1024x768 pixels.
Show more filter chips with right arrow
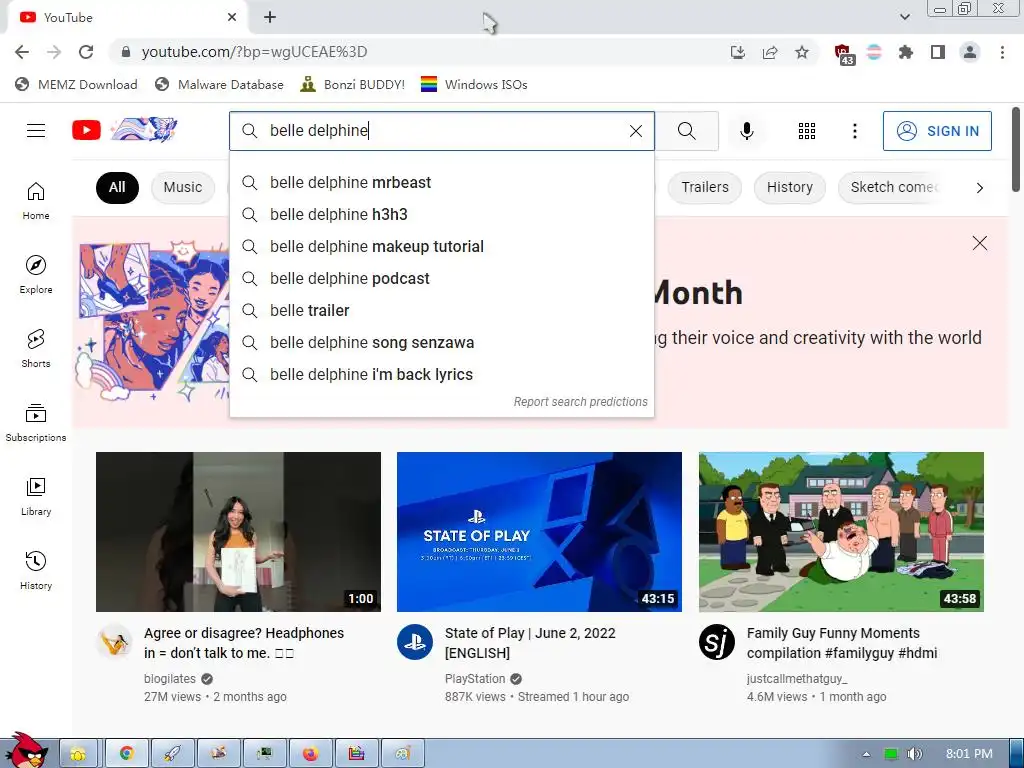tap(979, 188)
